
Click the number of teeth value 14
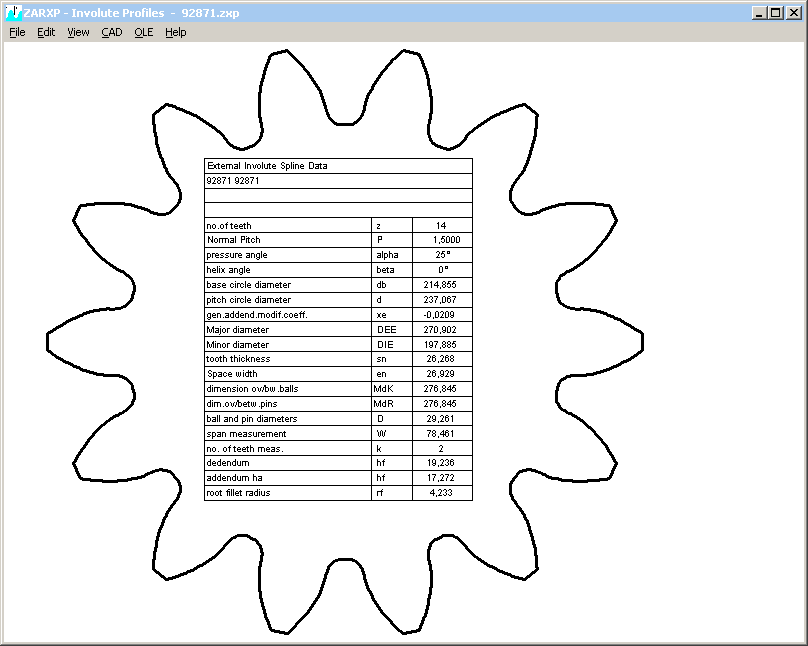(441, 226)
